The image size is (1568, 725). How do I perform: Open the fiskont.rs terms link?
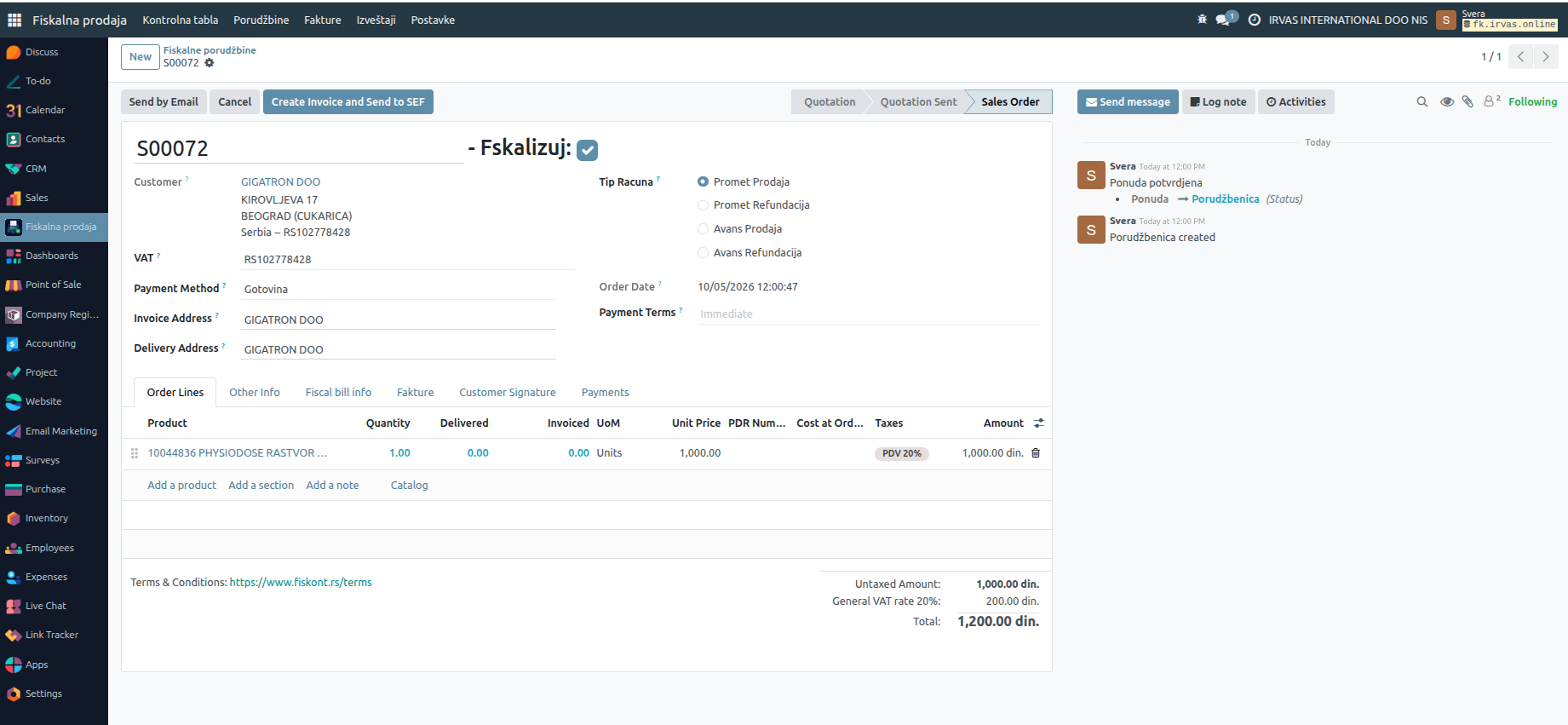[301, 583]
